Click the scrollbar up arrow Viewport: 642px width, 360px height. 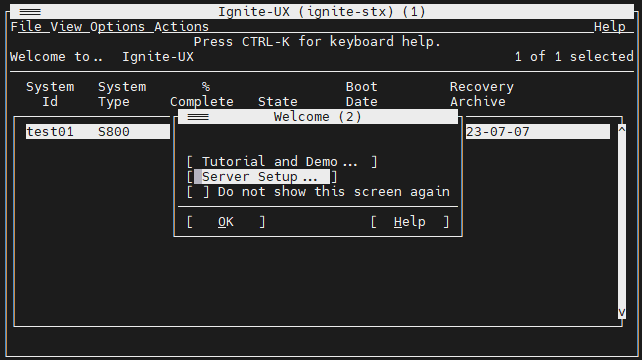coord(622,129)
